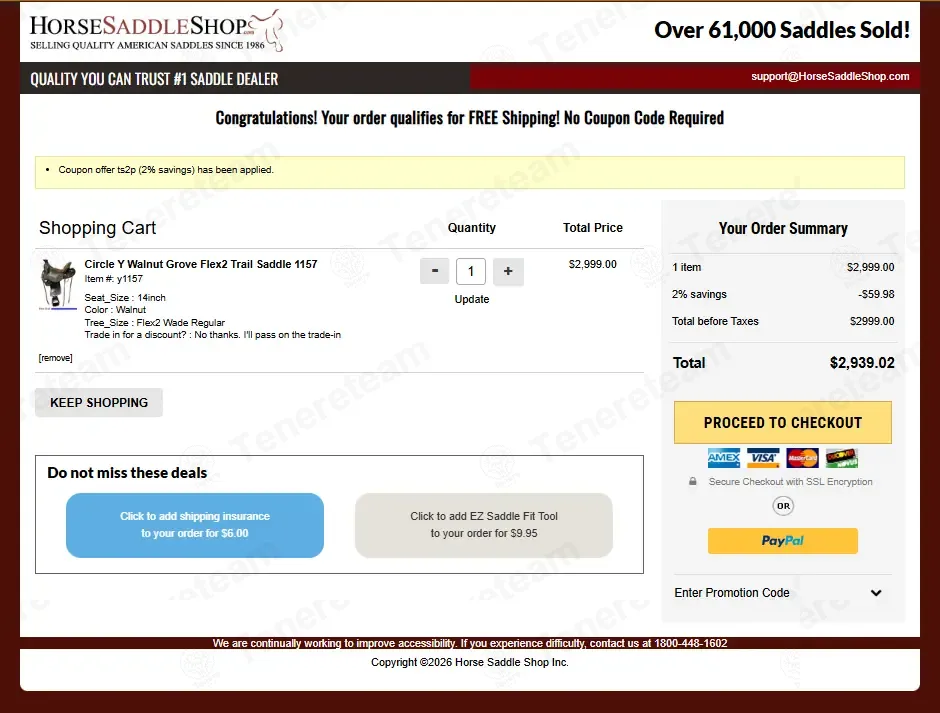The height and width of the screenshot is (713, 940).
Task: Click the 1 item subtotal row amount
Action: point(870,267)
